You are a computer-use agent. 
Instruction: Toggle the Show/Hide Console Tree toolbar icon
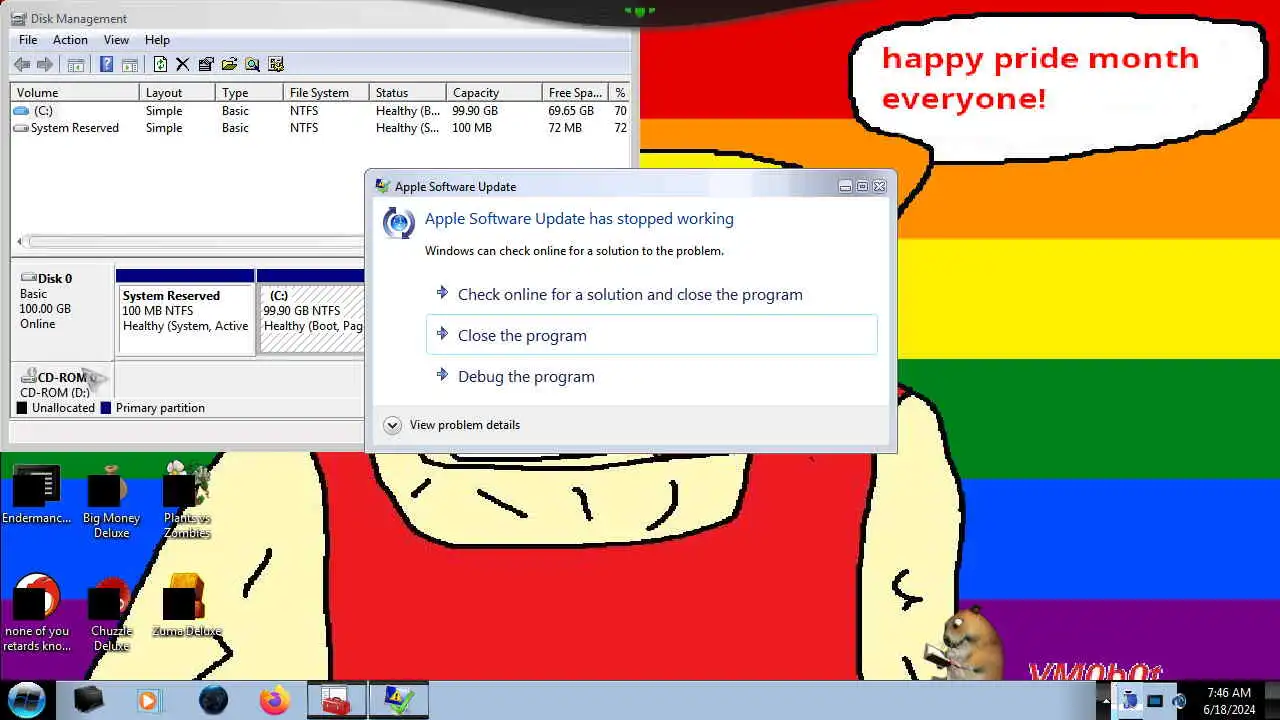tap(75, 64)
